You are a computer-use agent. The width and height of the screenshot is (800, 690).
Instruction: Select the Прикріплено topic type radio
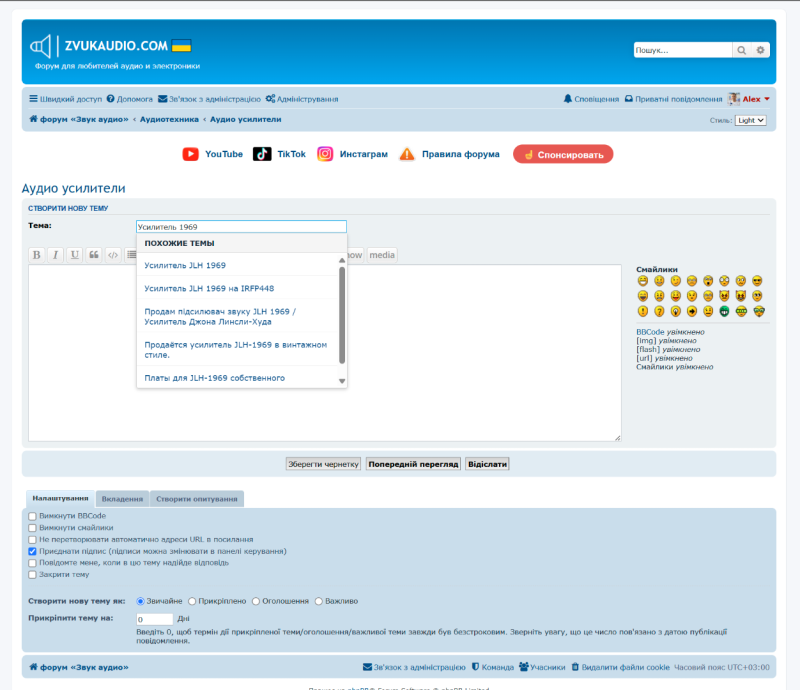(192, 601)
